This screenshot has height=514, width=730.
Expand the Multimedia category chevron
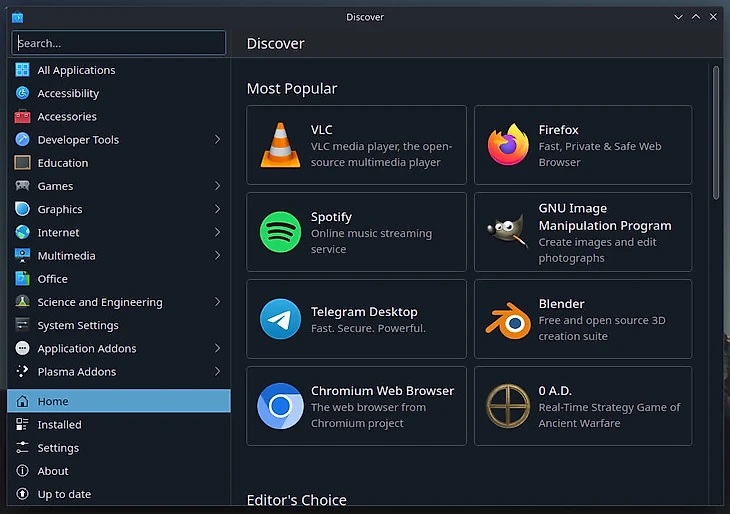217,256
